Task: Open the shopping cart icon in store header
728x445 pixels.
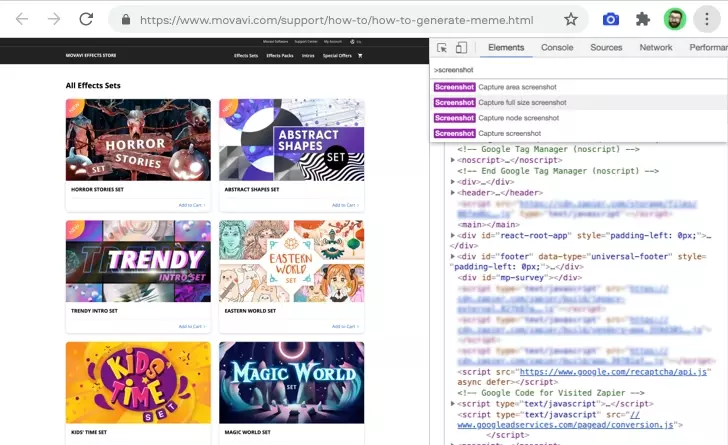Action: (x=360, y=56)
